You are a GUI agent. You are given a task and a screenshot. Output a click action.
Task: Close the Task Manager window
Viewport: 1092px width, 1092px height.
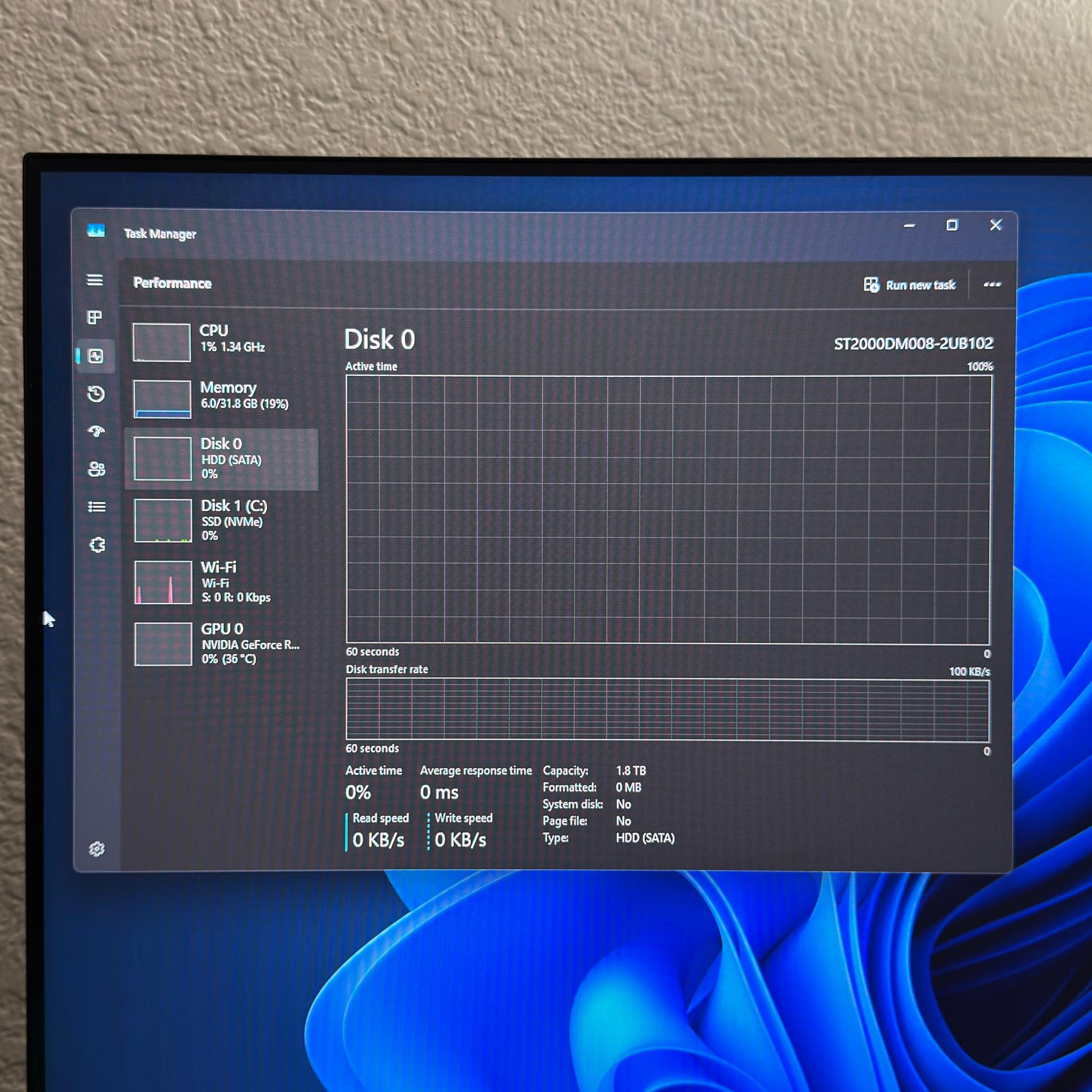tap(996, 225)
